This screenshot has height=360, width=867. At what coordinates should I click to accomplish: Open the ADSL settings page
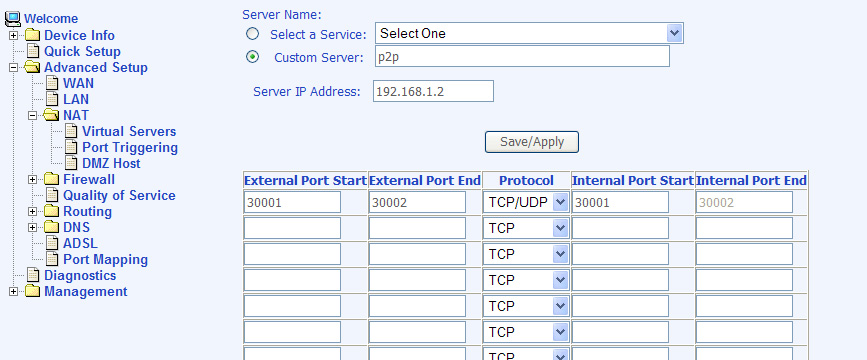click(81, 244)
